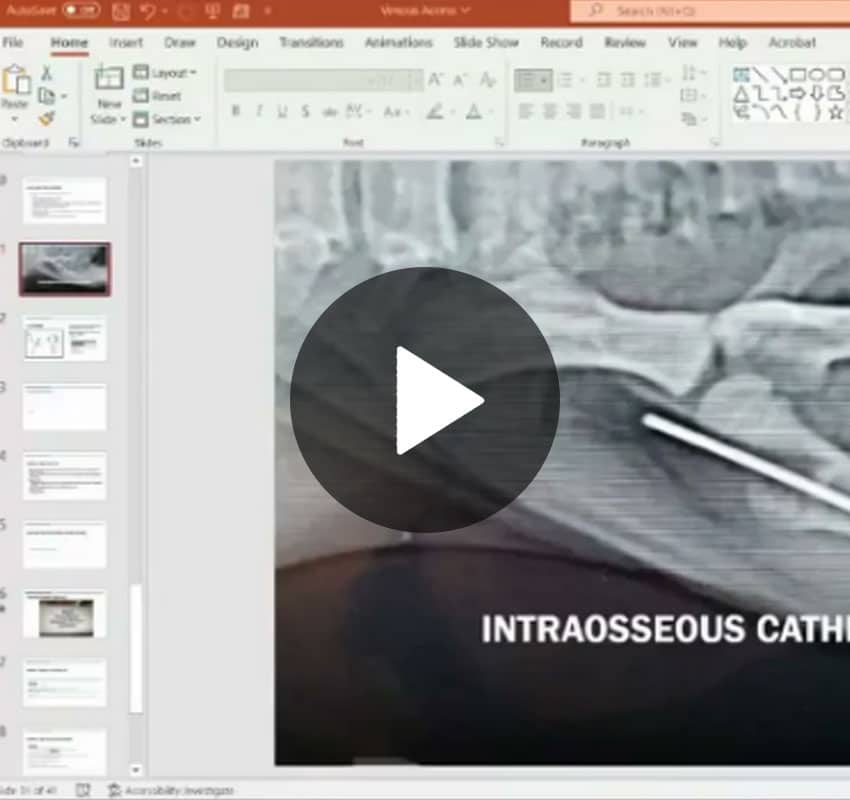Image resolution: width=850 pixels, height=800 pixels.
Task: Open the Slide Show tab
Action: point(486,42)
